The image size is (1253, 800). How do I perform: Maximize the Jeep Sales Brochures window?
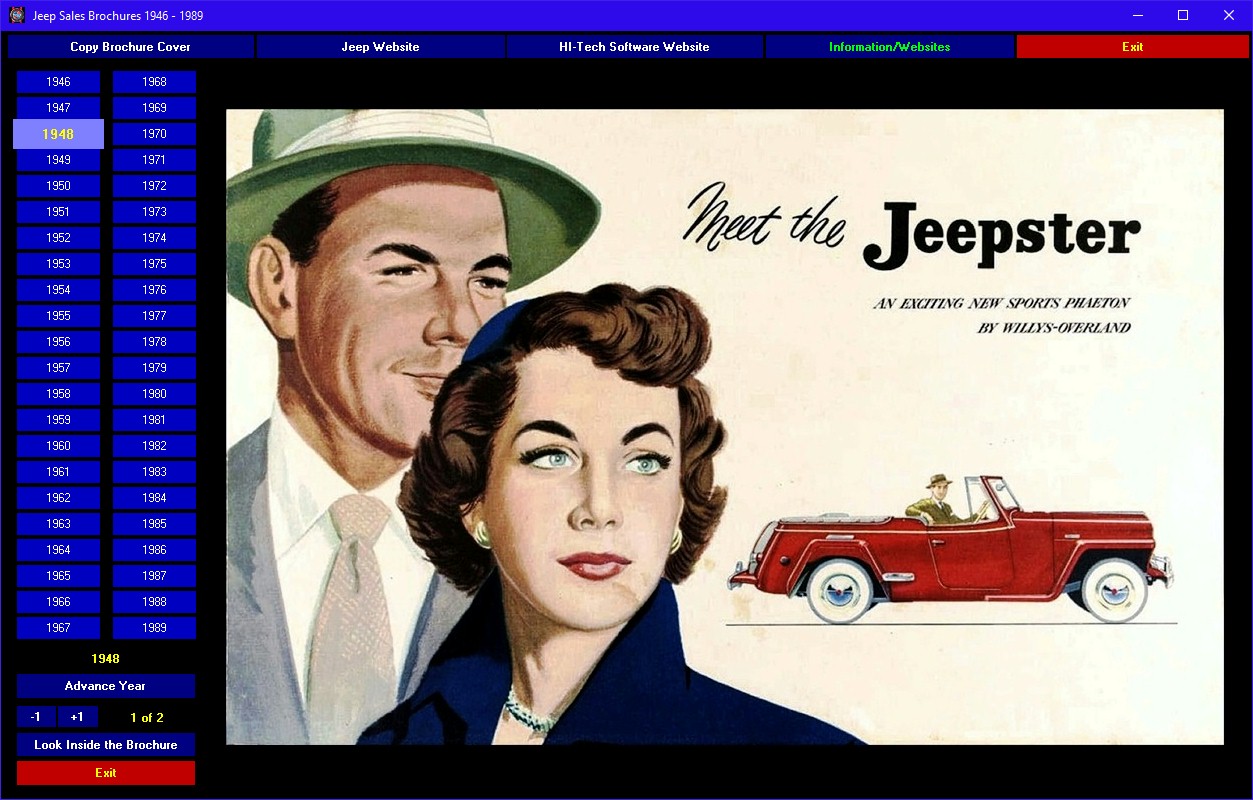[1183, 15]
